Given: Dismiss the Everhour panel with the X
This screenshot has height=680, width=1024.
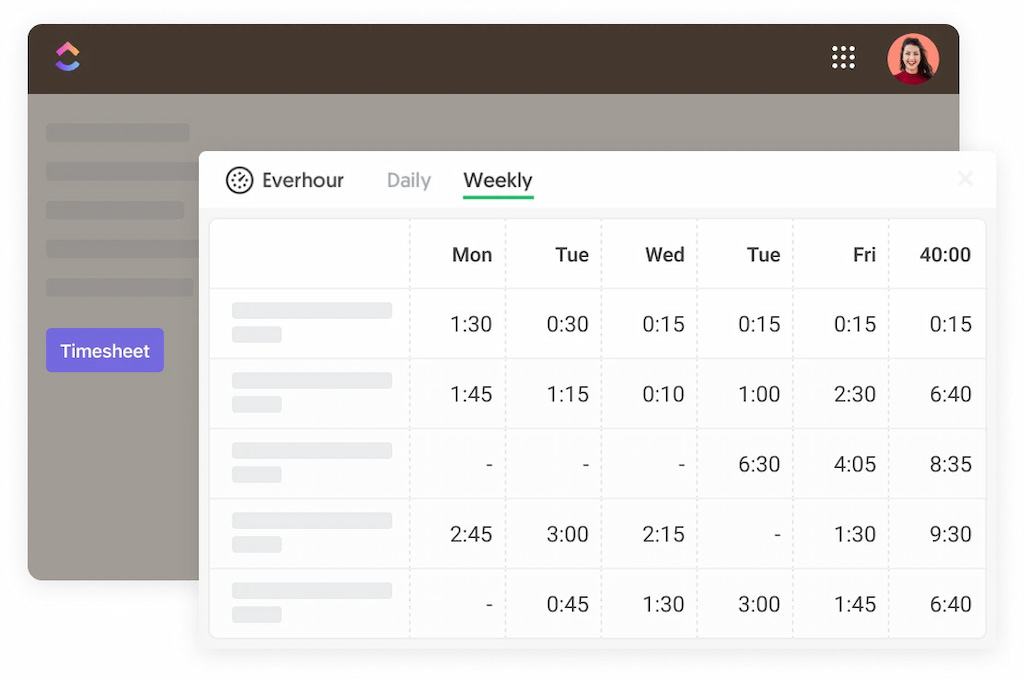Looking at the screenshot, I should point(965,179).
